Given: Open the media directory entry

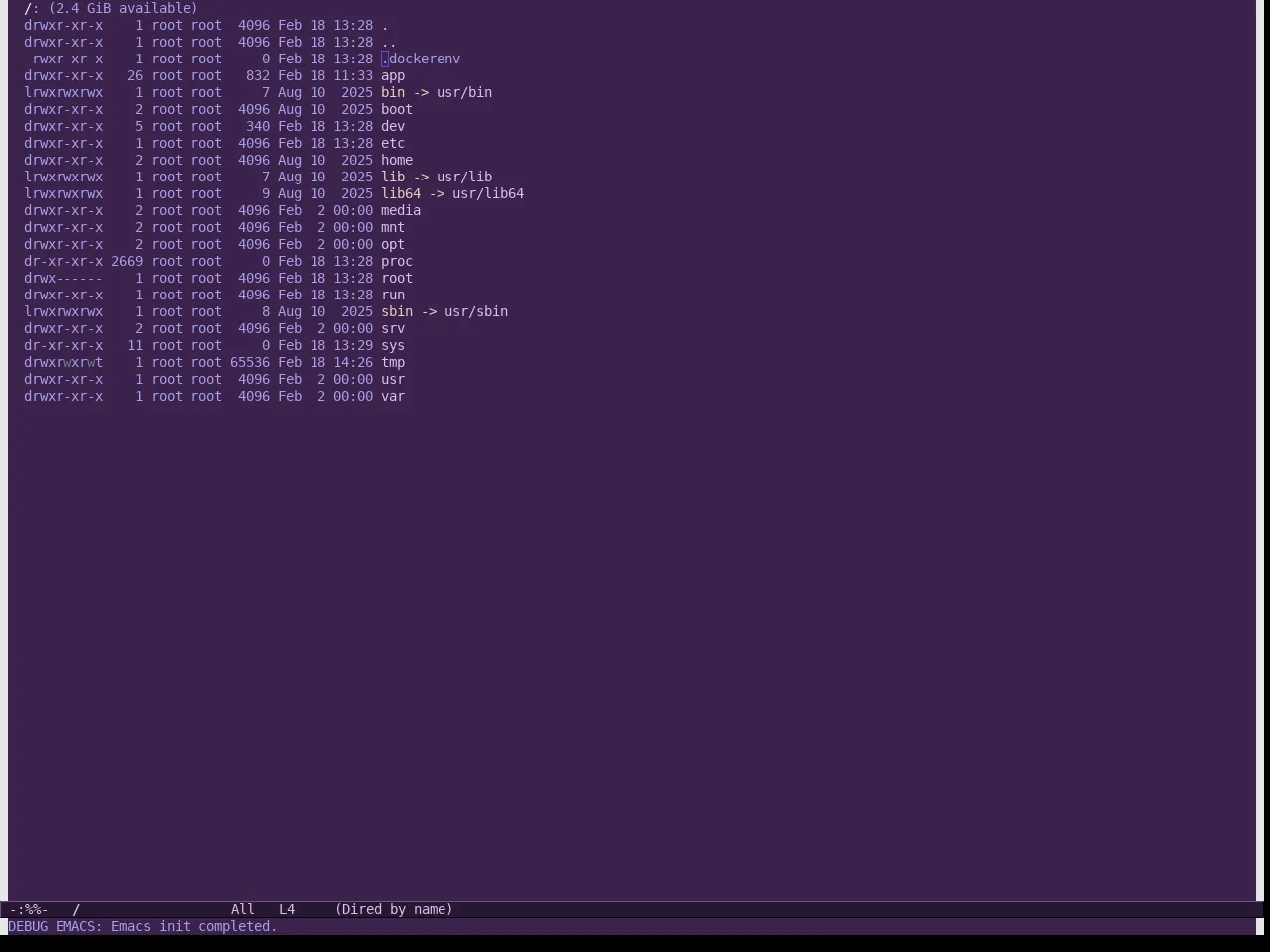Looking at the screenshot, I should point(401,210).
